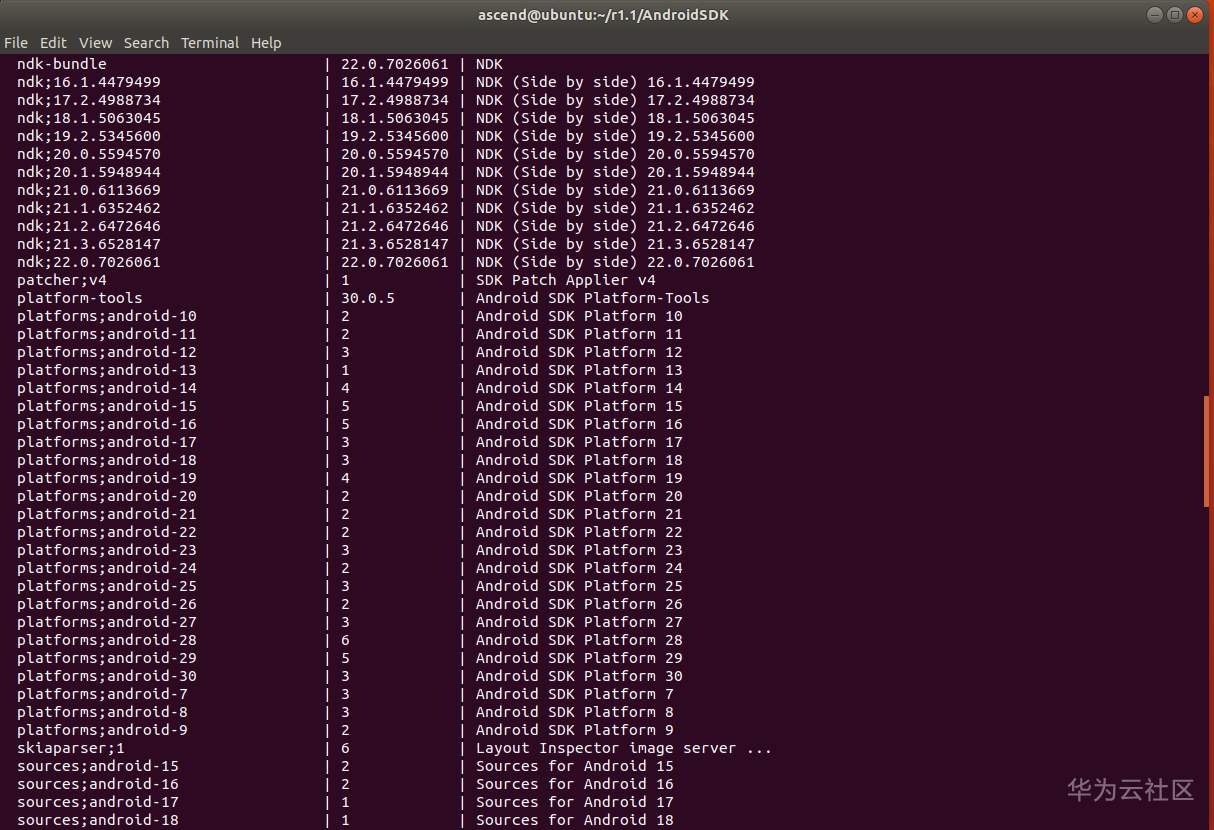Click the platforms;android-27 entry
Image resolution: width=1214 pixels, height=830 pixels.
tap(107, 622)
